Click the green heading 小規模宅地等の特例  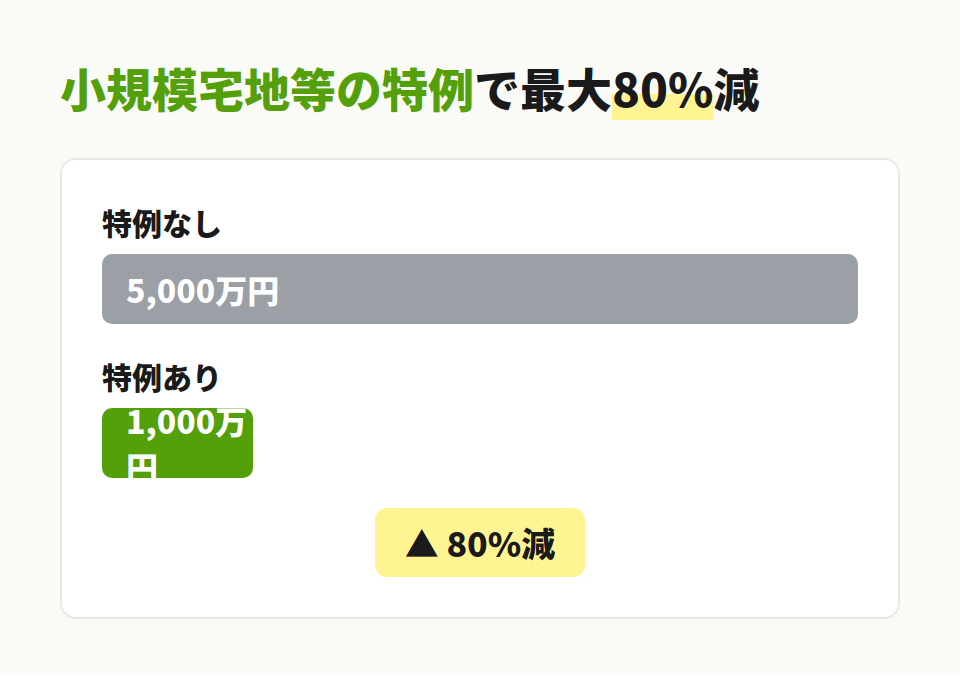point(268,91)
